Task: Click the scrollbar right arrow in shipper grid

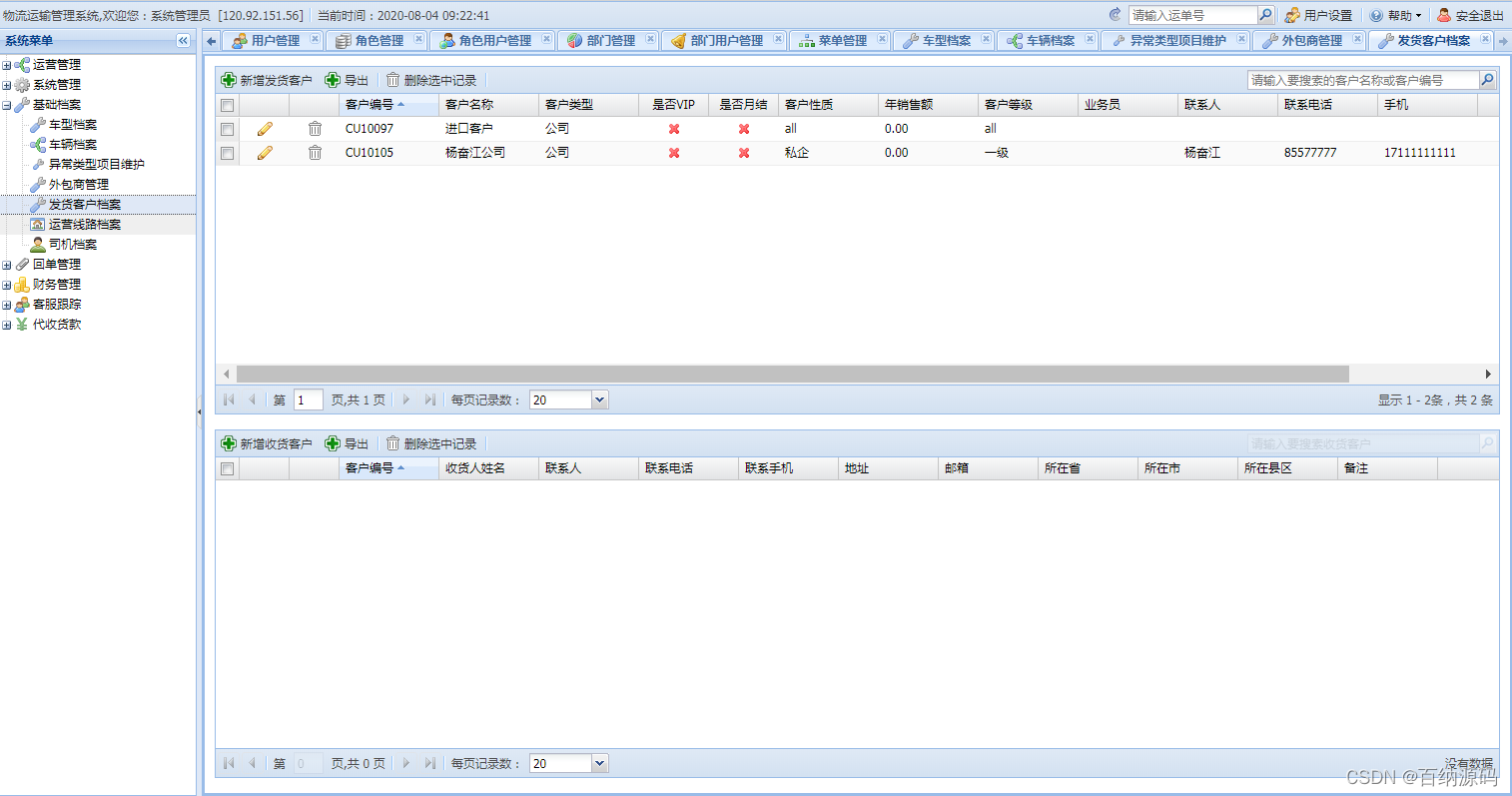Action: (1488, 374)
